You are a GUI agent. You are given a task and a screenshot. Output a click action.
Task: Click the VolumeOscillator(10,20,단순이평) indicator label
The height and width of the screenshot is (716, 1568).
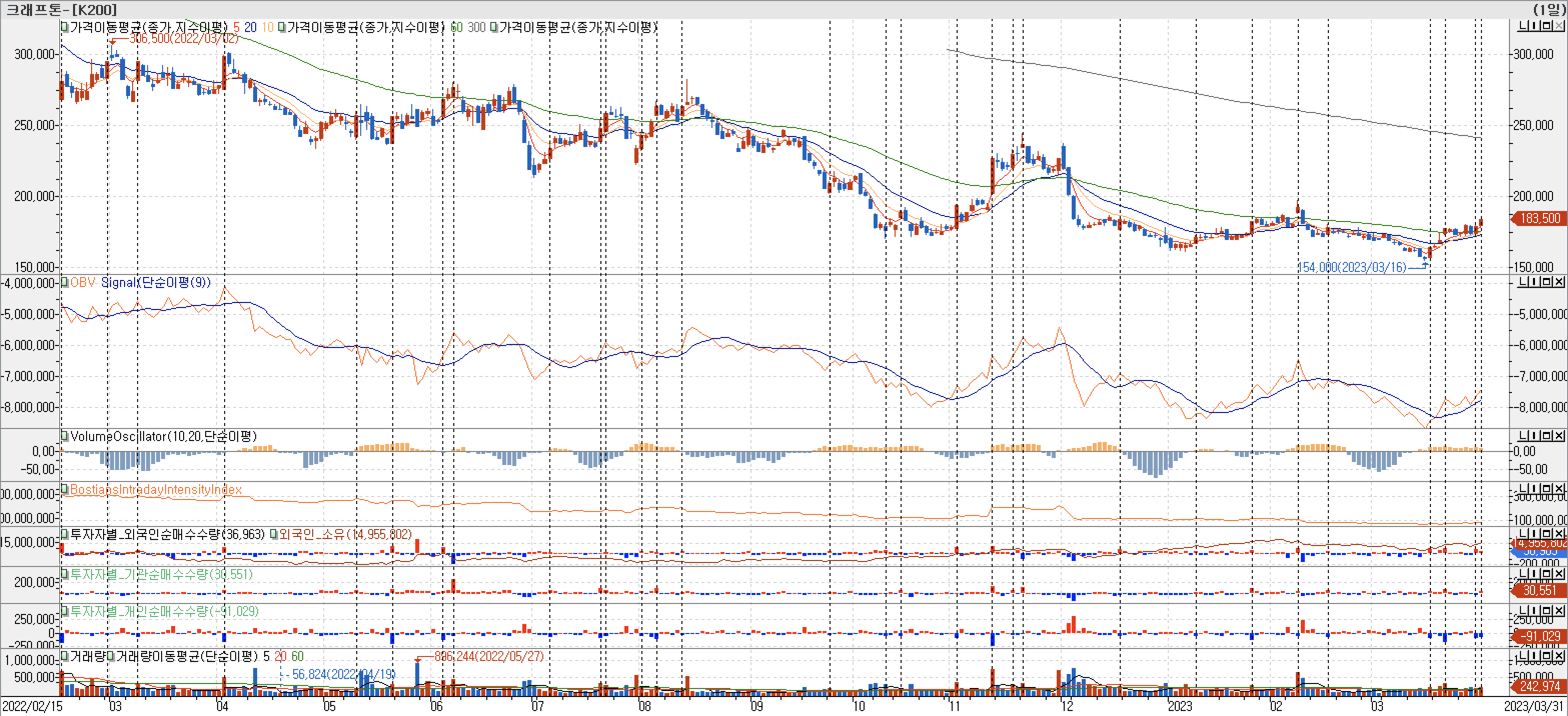coord(163,436)
